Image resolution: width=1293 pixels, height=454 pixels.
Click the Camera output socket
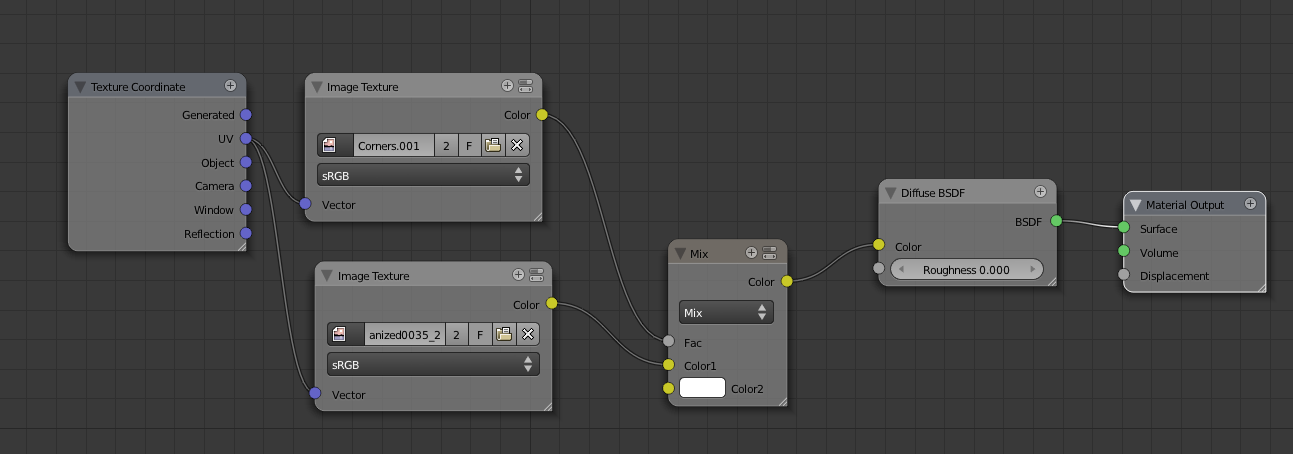point(246,186)
